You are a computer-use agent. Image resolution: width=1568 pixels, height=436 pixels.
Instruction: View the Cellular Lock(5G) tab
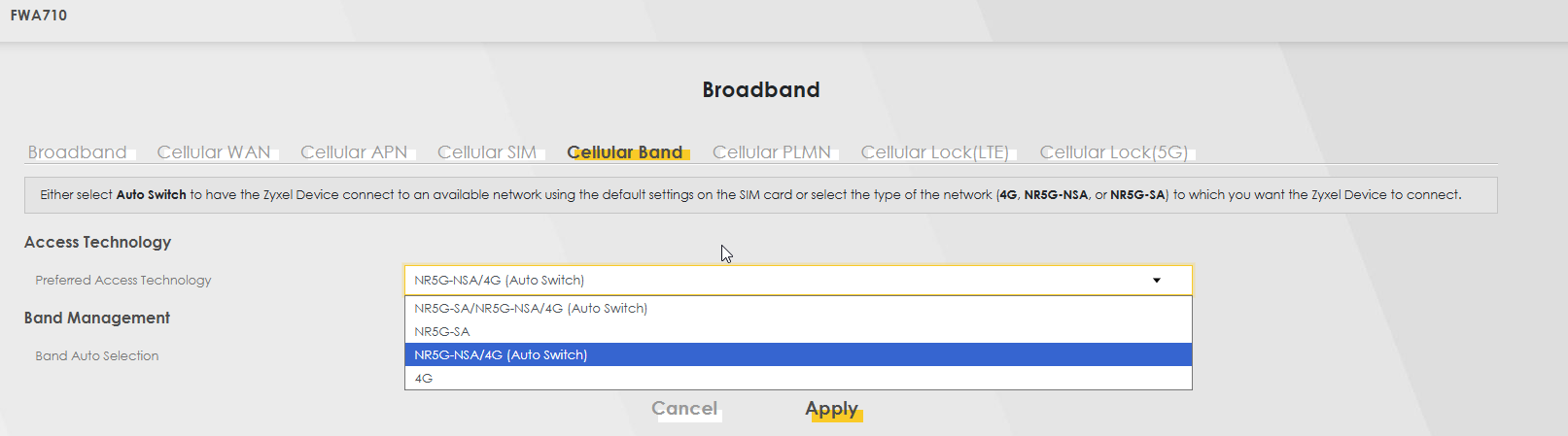1114,152
